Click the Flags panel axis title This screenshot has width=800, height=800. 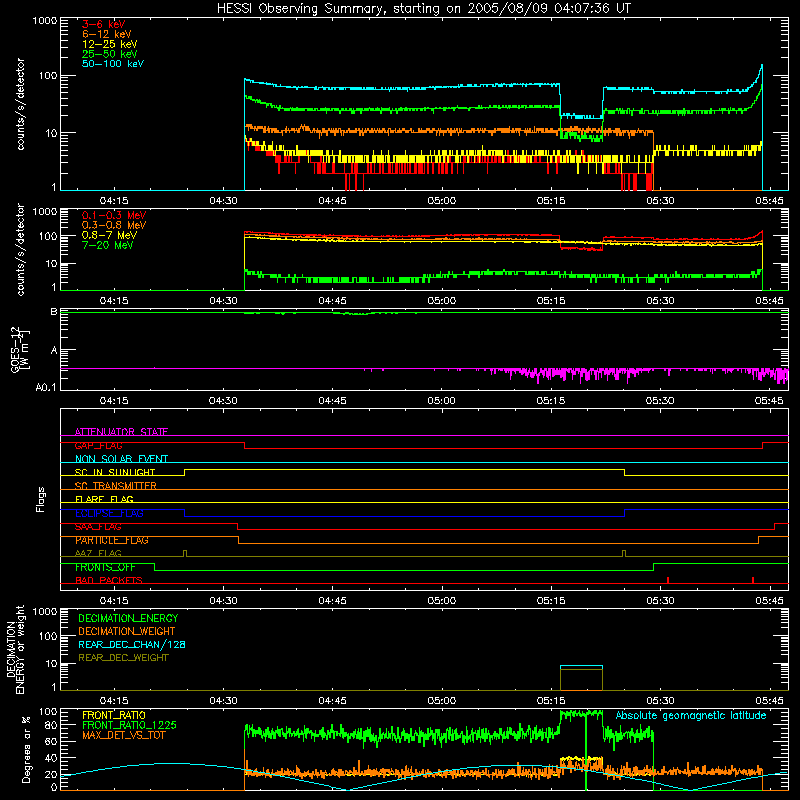point(41,499)
